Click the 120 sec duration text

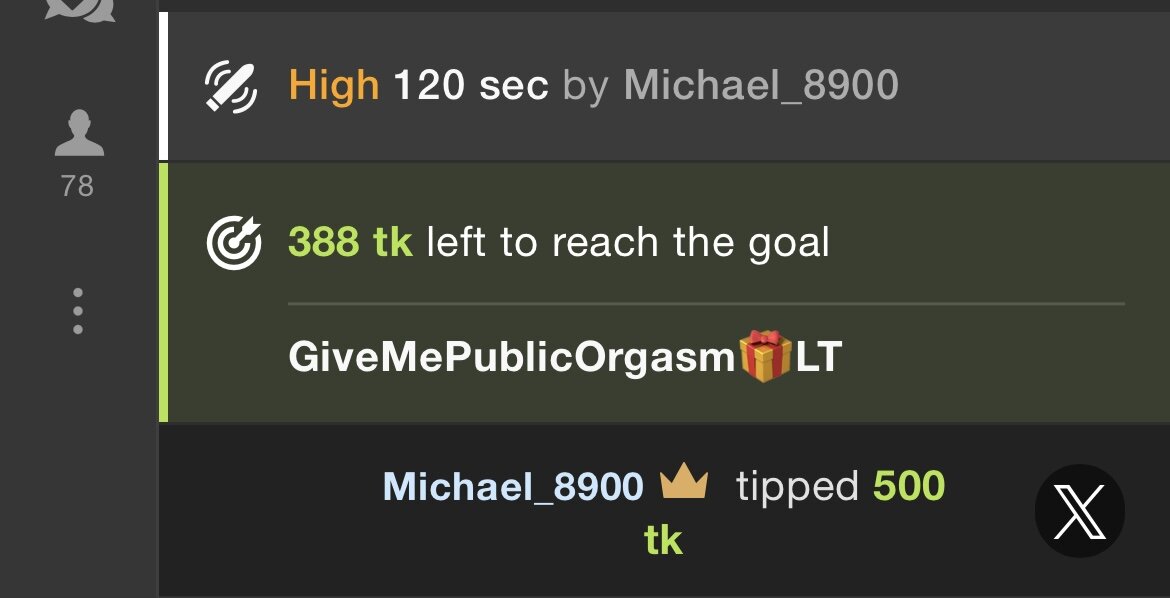tap(471, 84)
